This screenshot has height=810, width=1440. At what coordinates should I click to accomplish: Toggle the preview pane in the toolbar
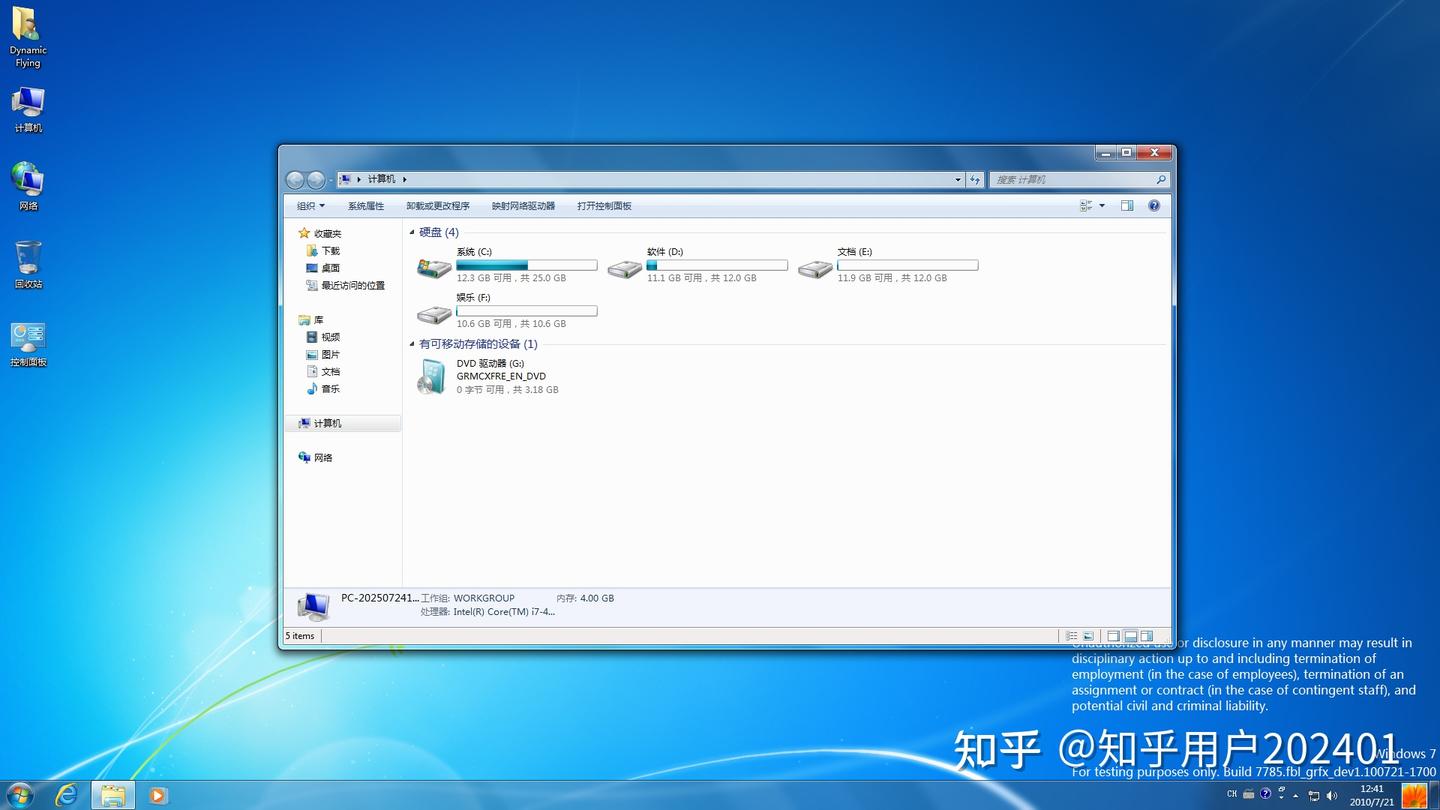pos(1126,205)
